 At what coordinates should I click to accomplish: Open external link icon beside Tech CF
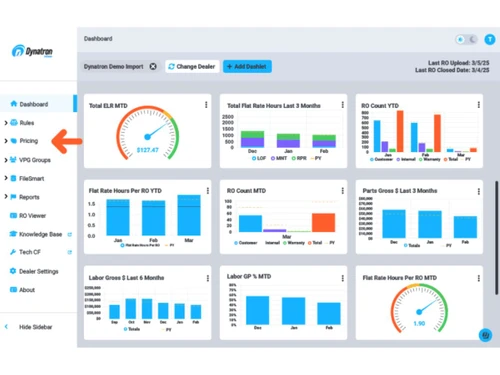(x=70, y=252)
